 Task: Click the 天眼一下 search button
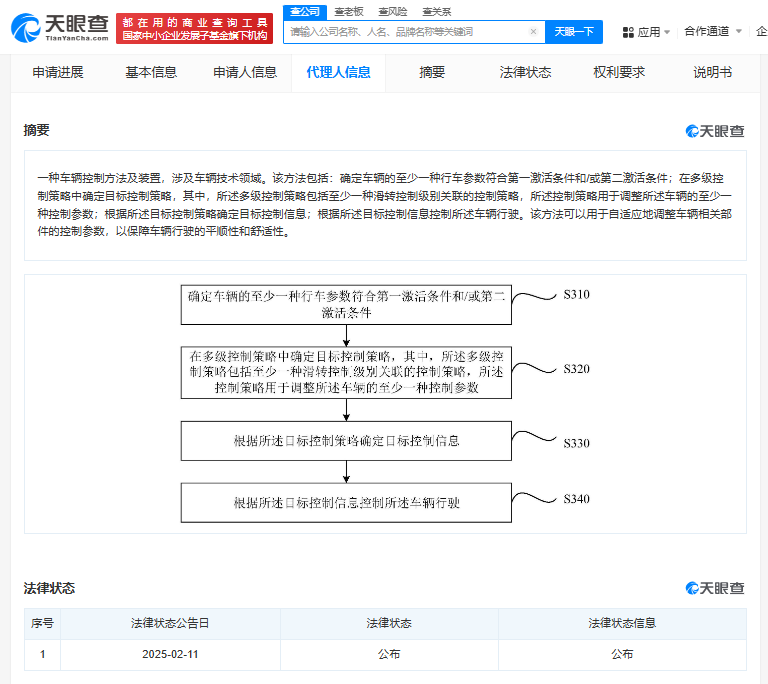pyautogui.click(x=574, y=32)
